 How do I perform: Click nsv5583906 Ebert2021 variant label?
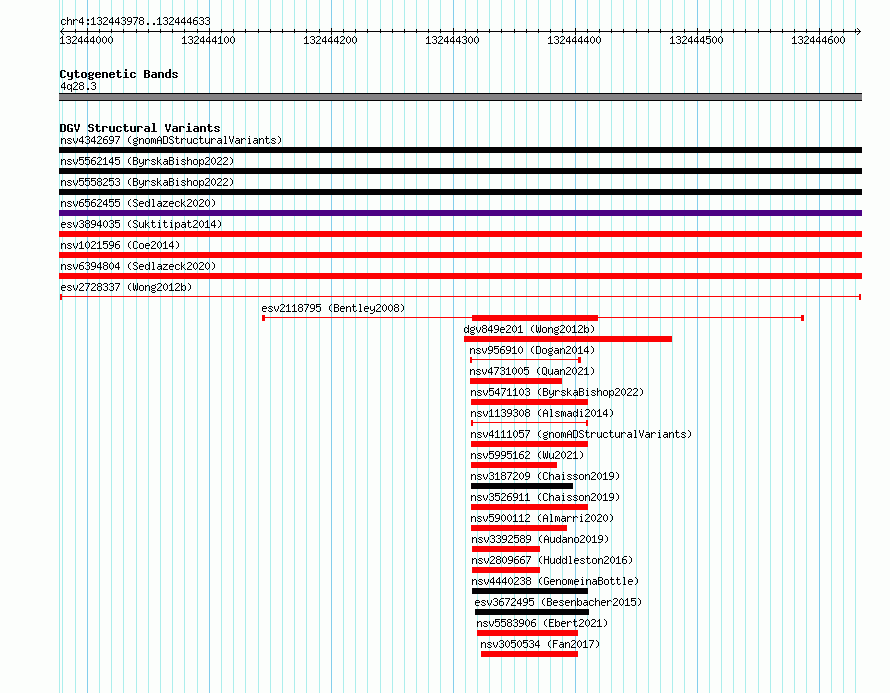(x=542, y=623)
